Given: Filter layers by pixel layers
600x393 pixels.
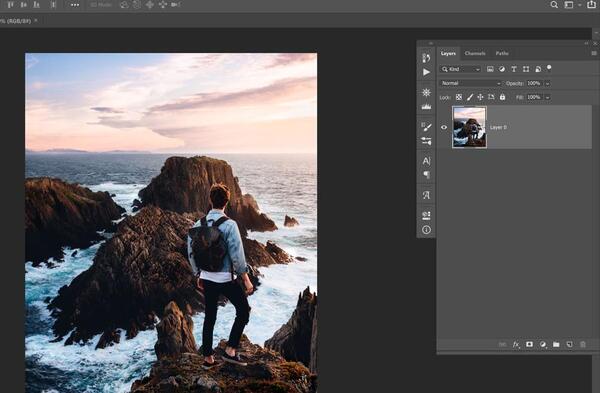Looking at the screenshot, I should point(490,69).
